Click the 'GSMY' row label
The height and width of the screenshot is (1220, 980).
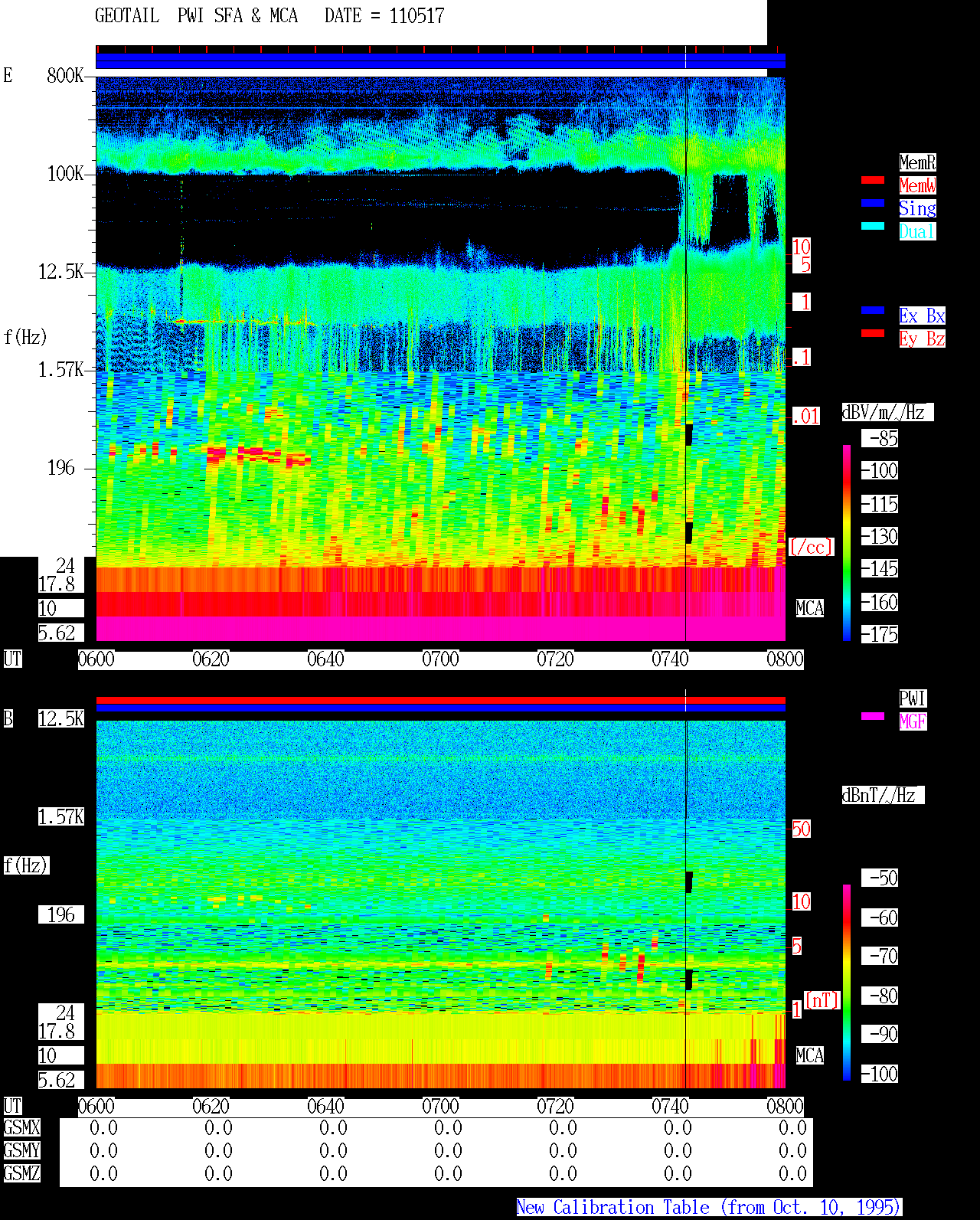(21, 1150)
